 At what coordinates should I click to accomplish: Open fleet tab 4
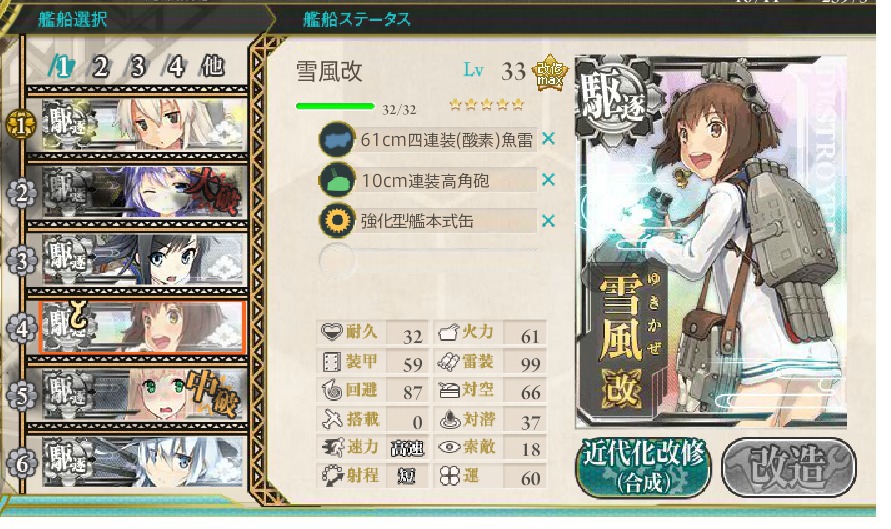pos(175,67)
